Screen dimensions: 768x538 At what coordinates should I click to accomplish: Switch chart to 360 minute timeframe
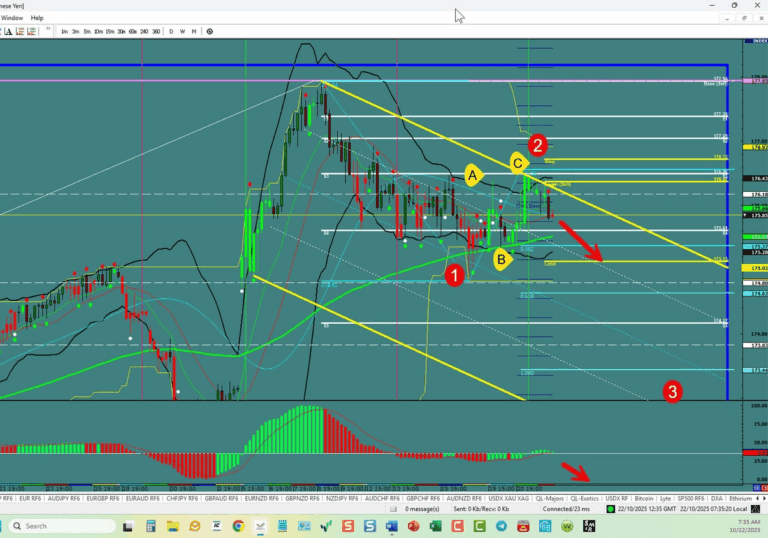[x=156, y=31]
